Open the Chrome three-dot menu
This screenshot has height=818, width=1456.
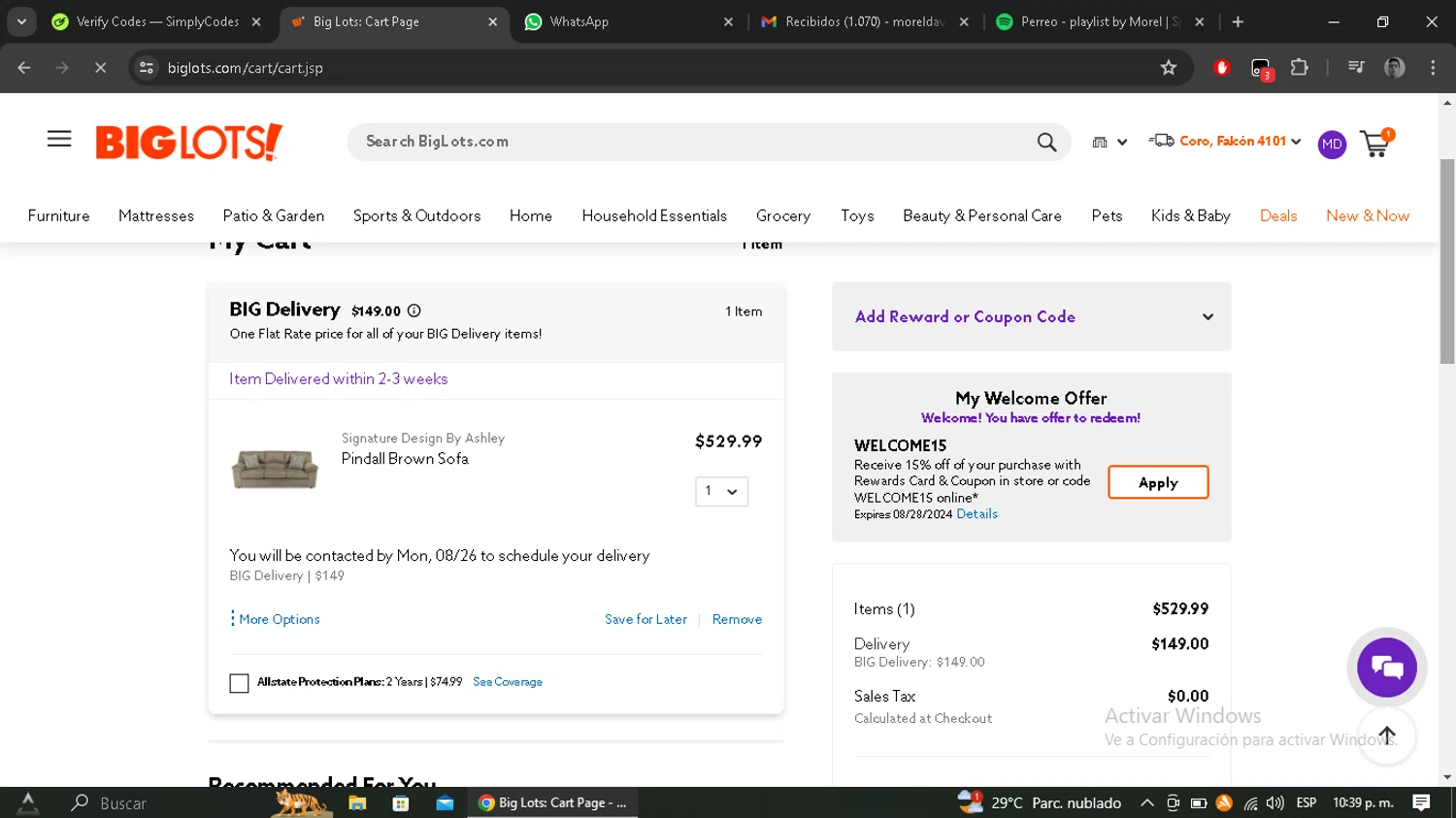pos(1433,68)
